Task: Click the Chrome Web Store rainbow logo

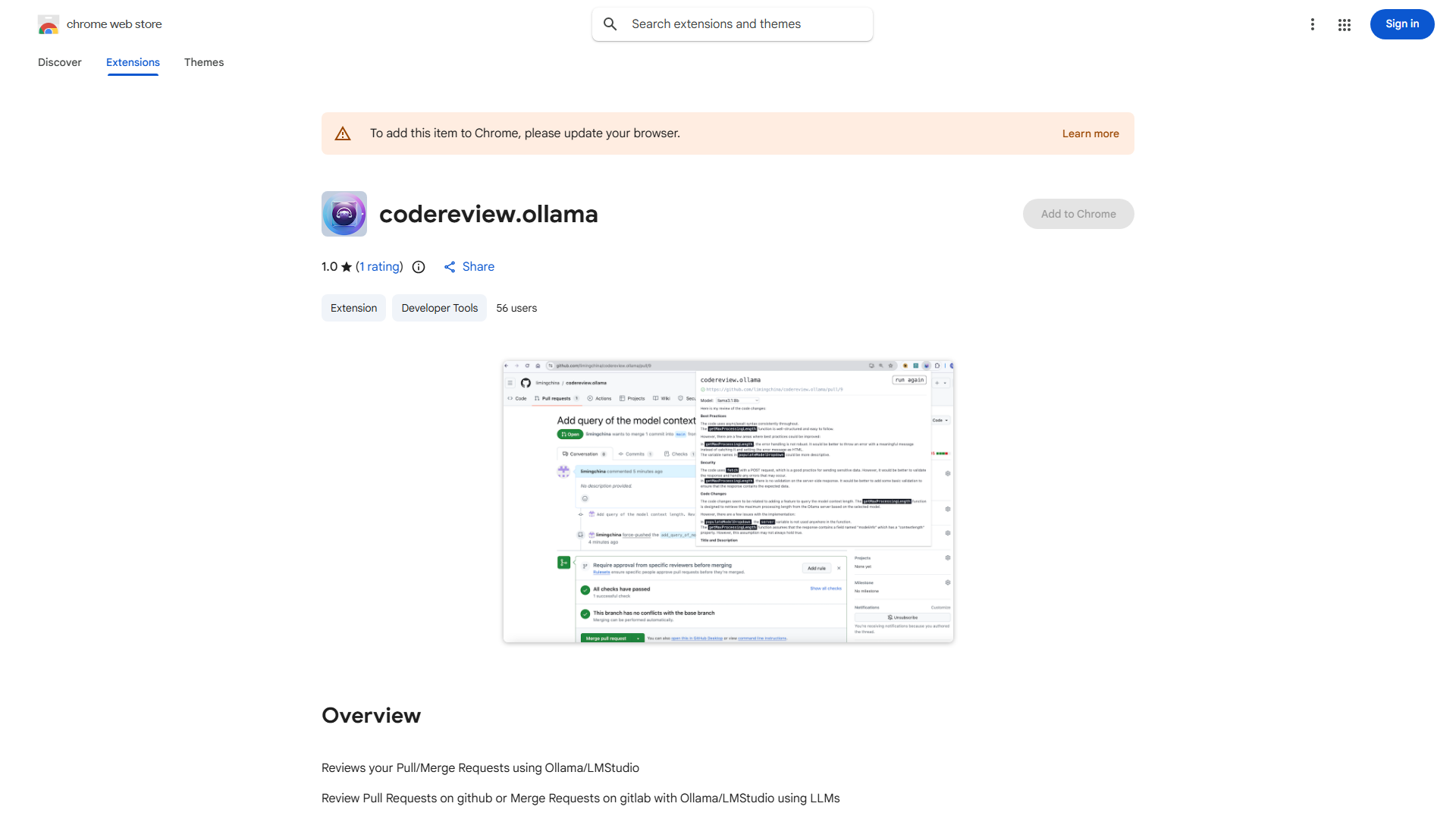Action: pos(49,24)
